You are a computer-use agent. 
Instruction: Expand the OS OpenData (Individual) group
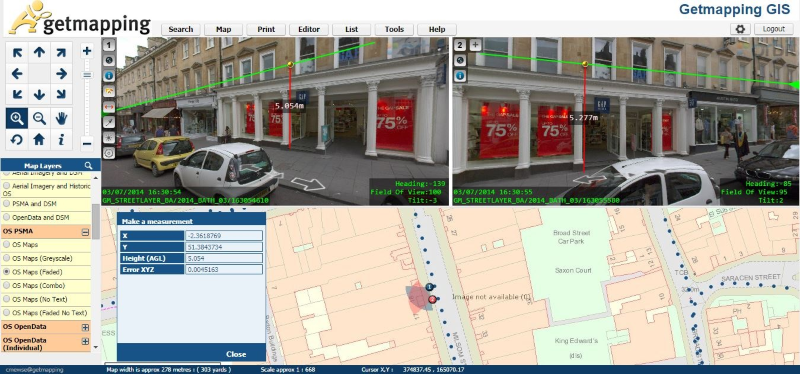point(85,341)
